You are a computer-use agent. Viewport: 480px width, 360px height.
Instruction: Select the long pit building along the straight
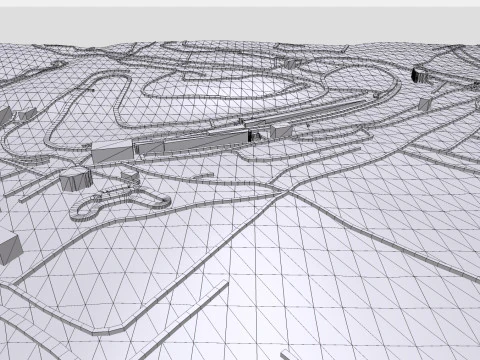[193, 142]
